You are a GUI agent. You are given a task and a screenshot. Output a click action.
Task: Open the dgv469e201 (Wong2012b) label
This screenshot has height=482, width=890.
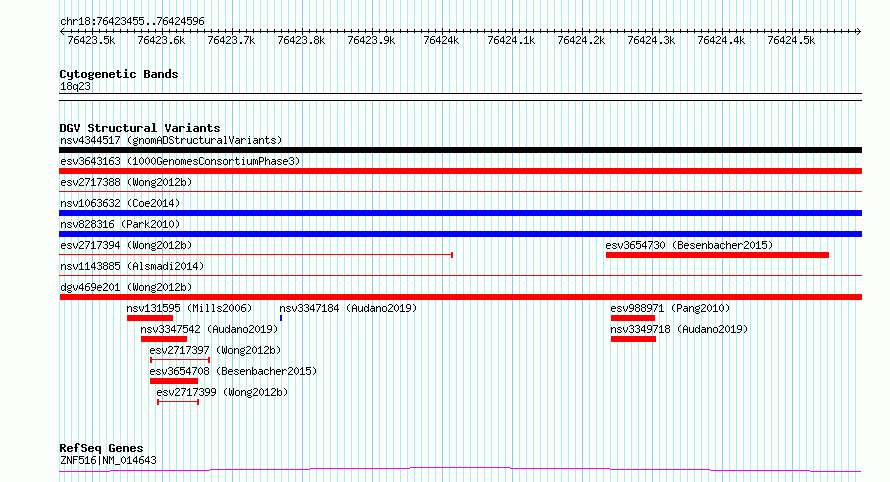click(126, 287)
